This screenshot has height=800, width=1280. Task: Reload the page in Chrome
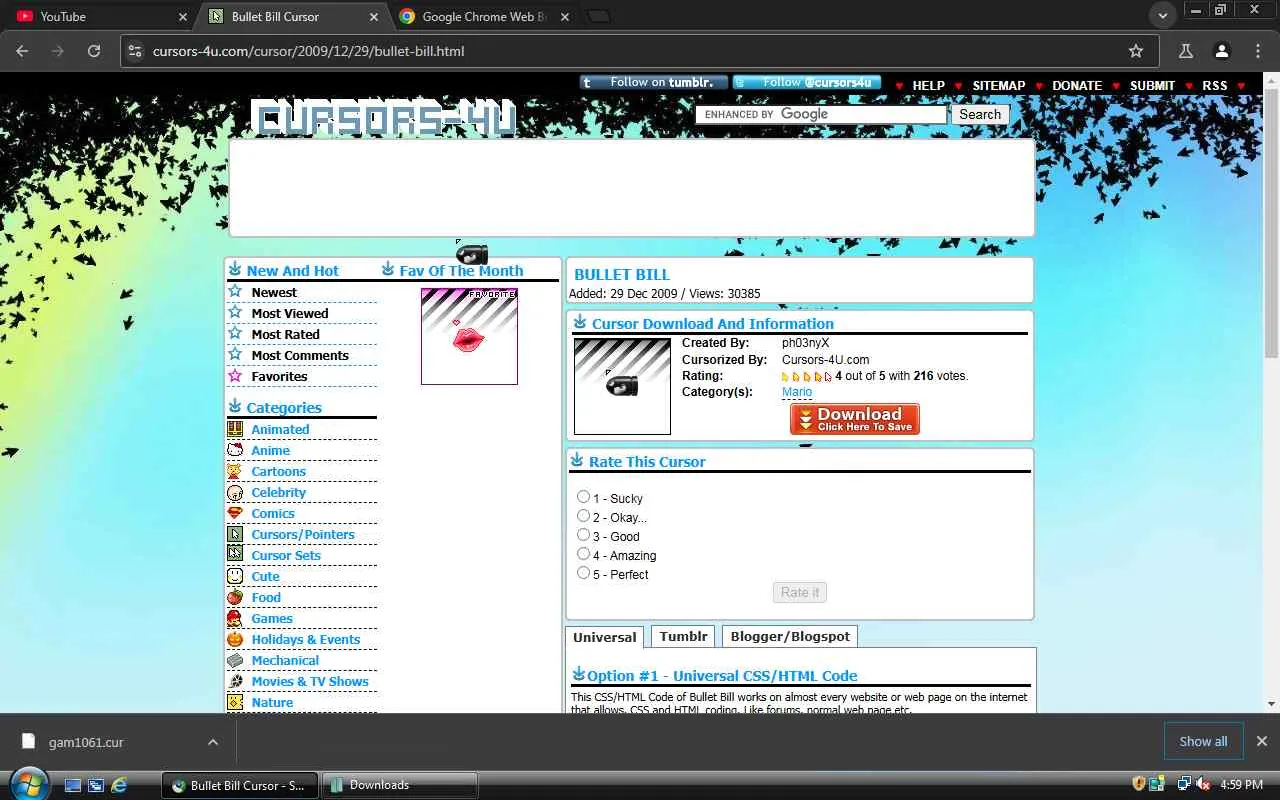(x=94, y=51)
